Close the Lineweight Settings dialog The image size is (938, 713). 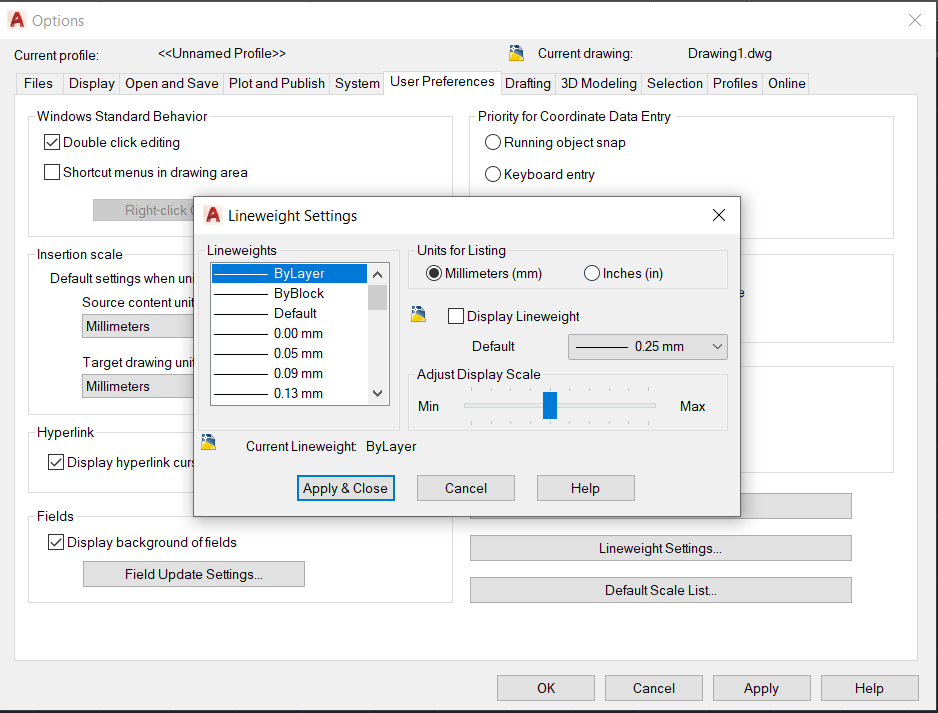click(x=719, y=215)
